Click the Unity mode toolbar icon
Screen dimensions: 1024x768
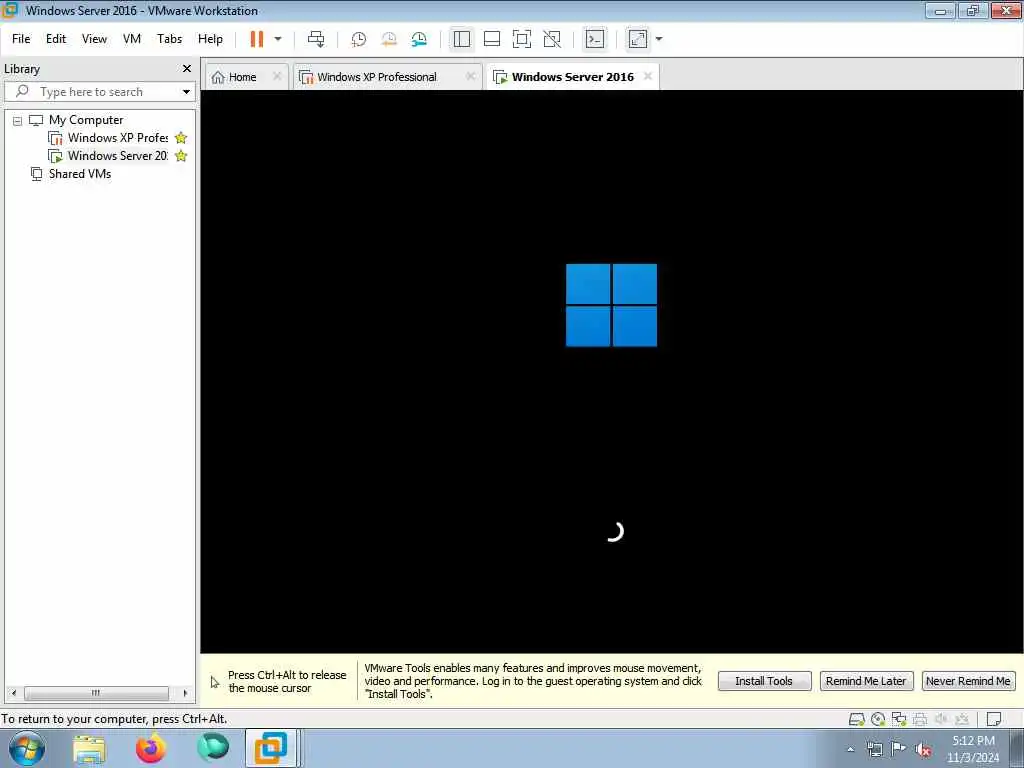[x=552, y=39]
